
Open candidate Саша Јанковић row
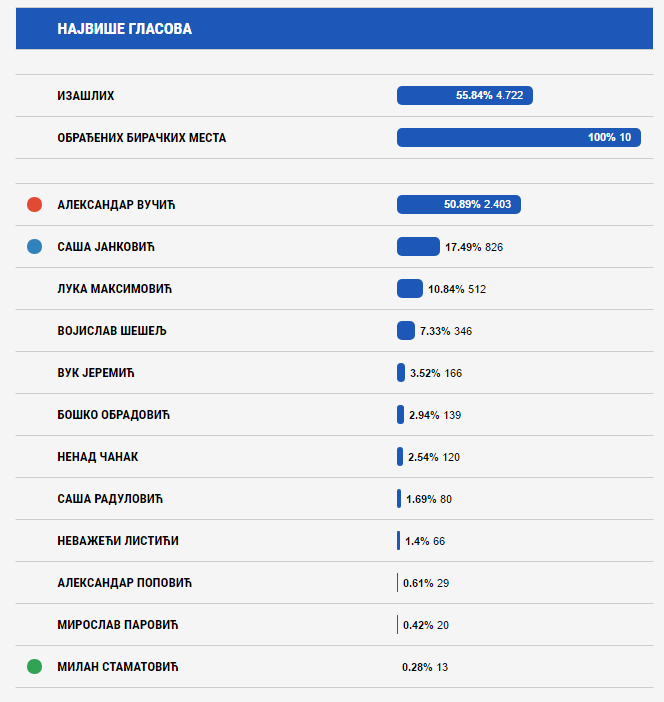[x=108, y=247]
